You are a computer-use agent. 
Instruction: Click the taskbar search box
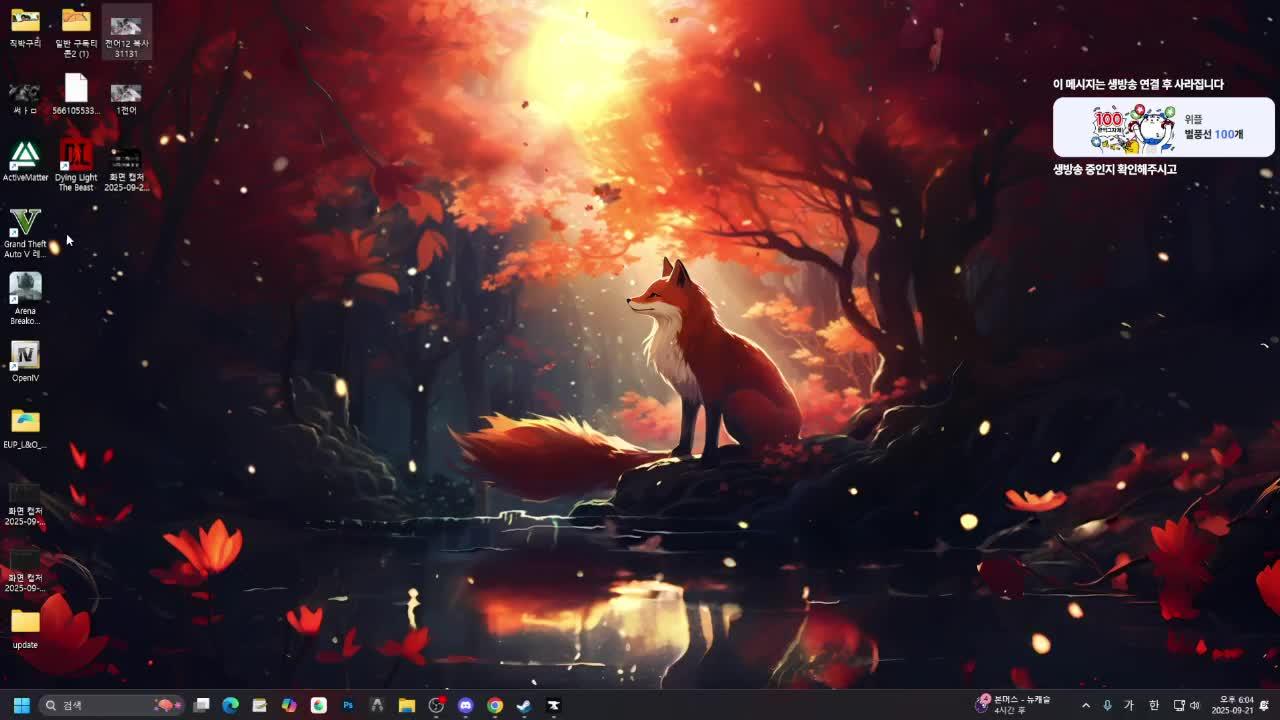pos(112,705)
